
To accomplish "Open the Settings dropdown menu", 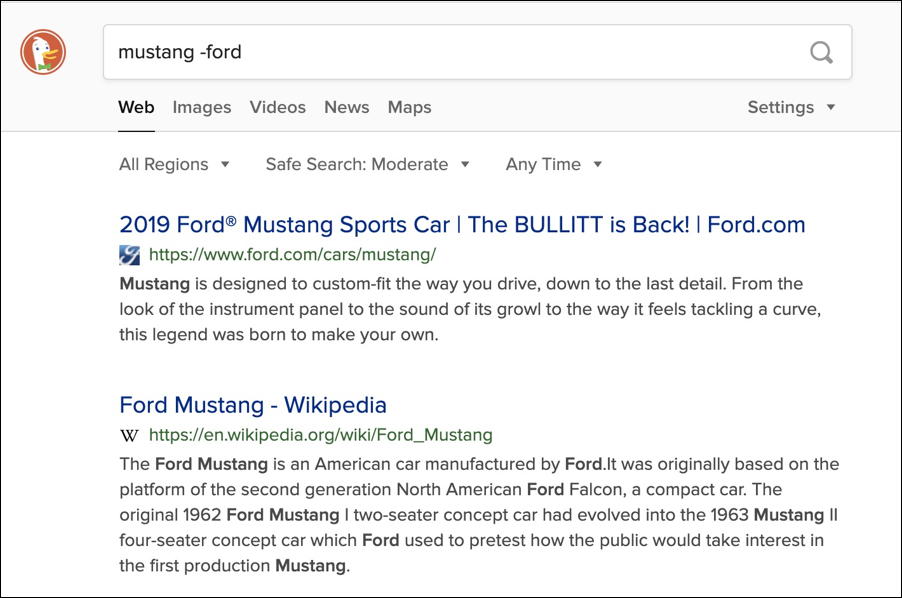I will click(x=792, y=107).
